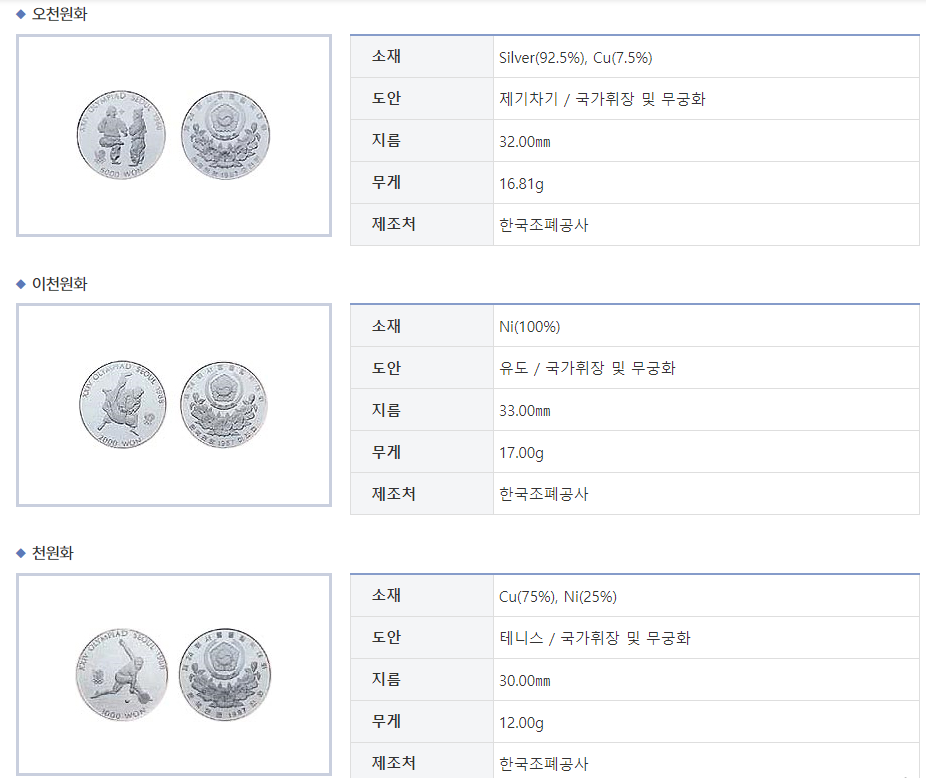
Task: Click the emblem-side coin in the 이천원화 image
Action: point(225,405)
